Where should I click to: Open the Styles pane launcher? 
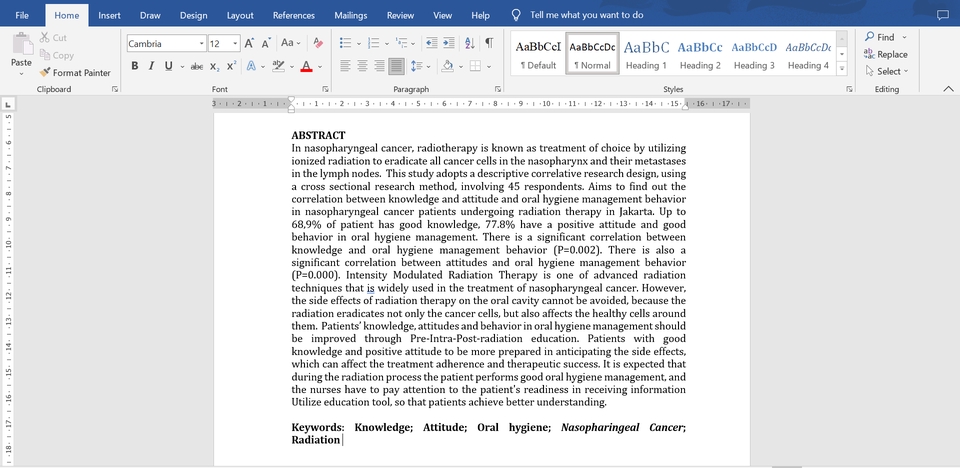[849, 89]
